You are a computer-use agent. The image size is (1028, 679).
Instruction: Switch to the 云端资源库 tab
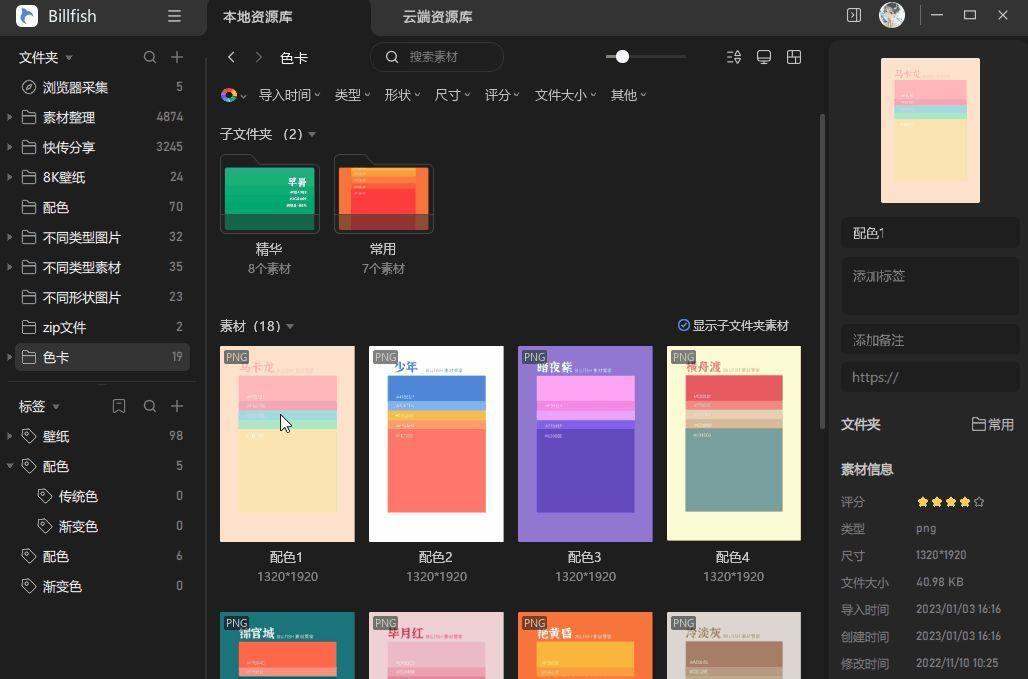coord(437,17)
